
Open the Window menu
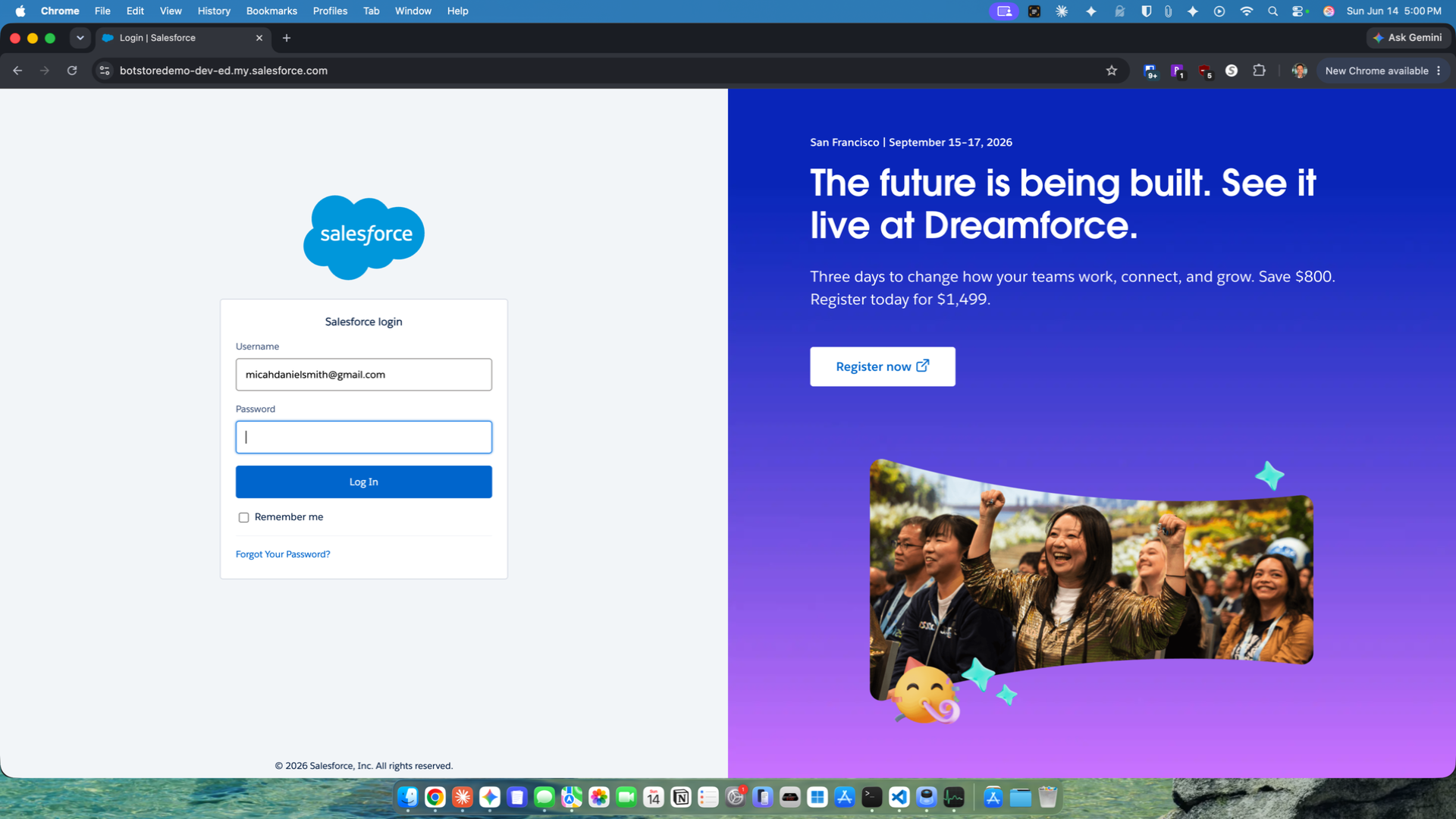[413, 11]
